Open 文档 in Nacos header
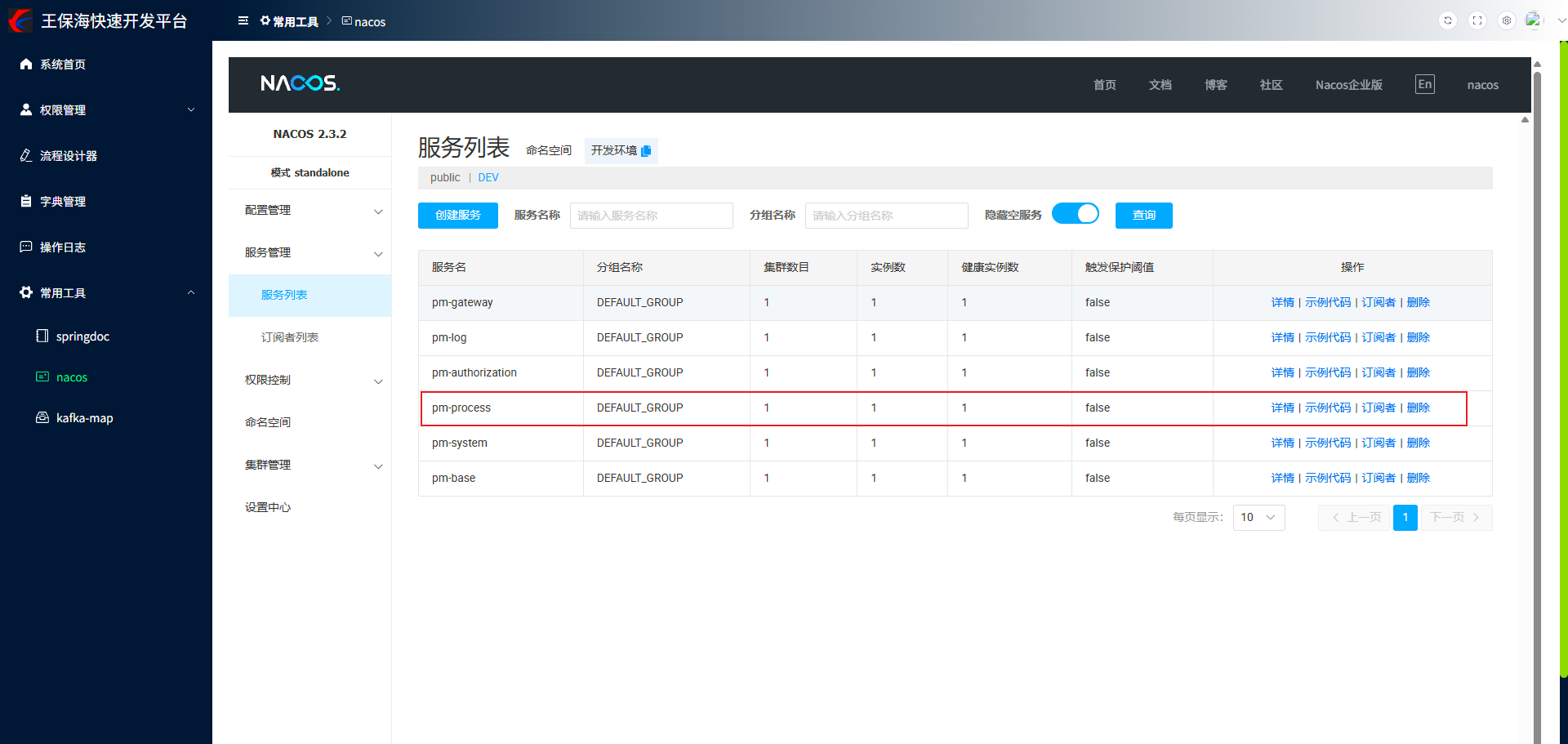Screen dimensions: 1568x744 point(1160,85)
